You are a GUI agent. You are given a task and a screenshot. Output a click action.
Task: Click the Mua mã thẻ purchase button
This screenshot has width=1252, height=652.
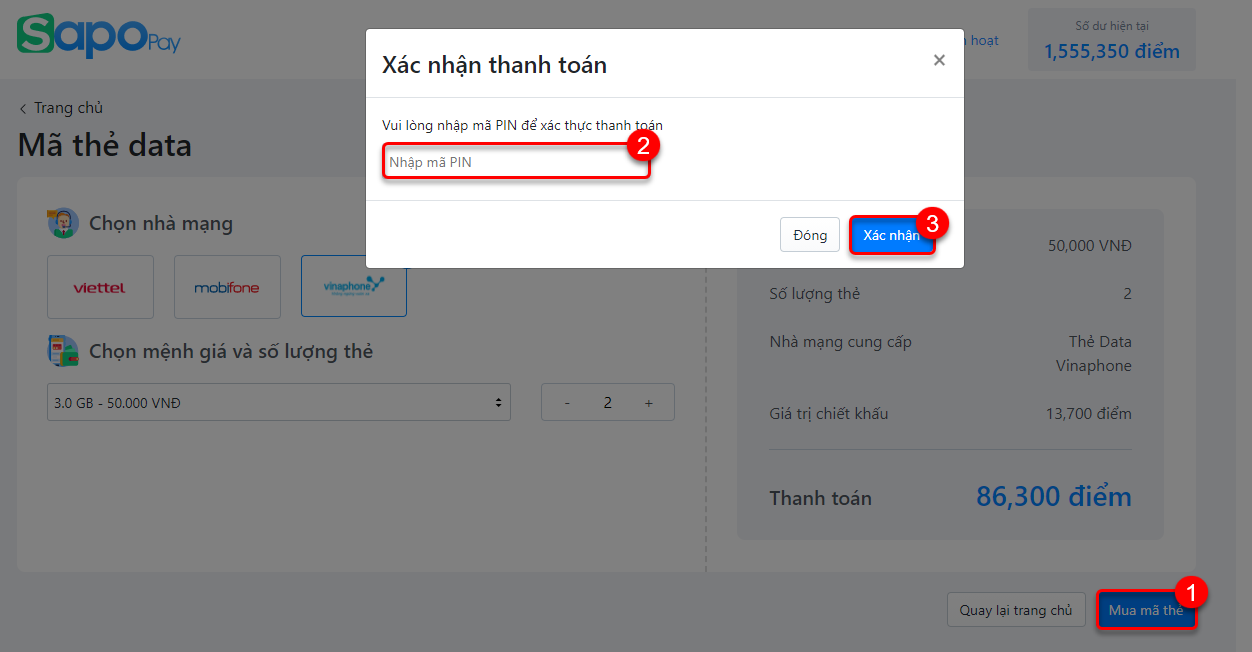(x=1146, y=610)
